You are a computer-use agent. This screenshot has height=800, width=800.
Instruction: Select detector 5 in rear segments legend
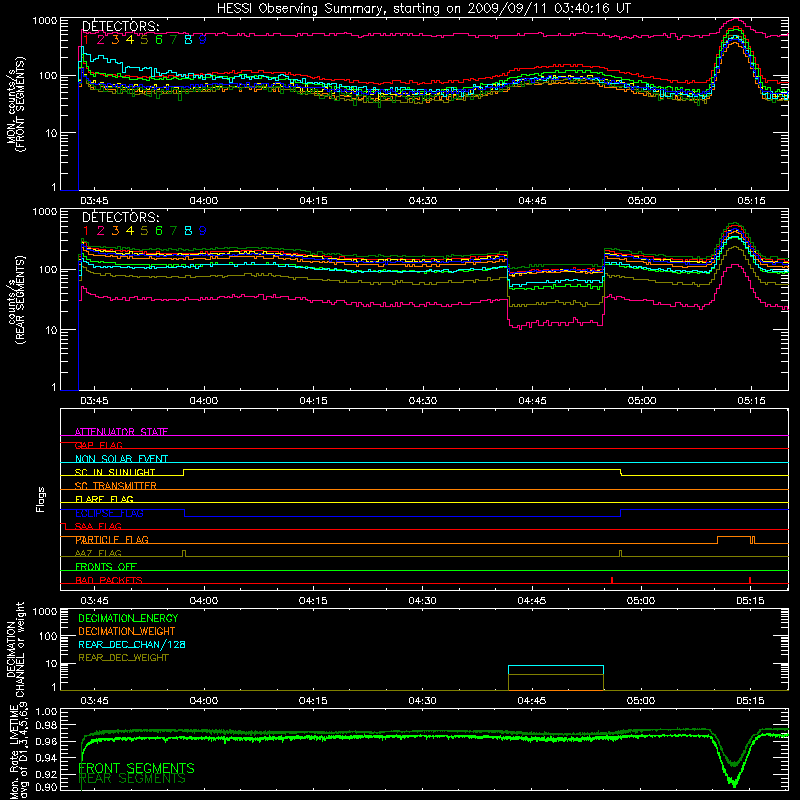pyautogui.click(x=144, y=231)
